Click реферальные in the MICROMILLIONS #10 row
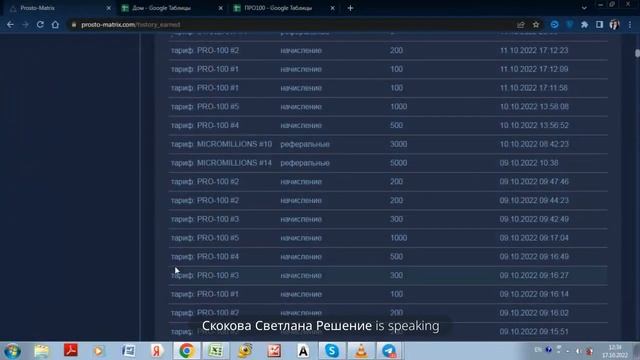The image size is (640, 360). click(x=305, y=144)
